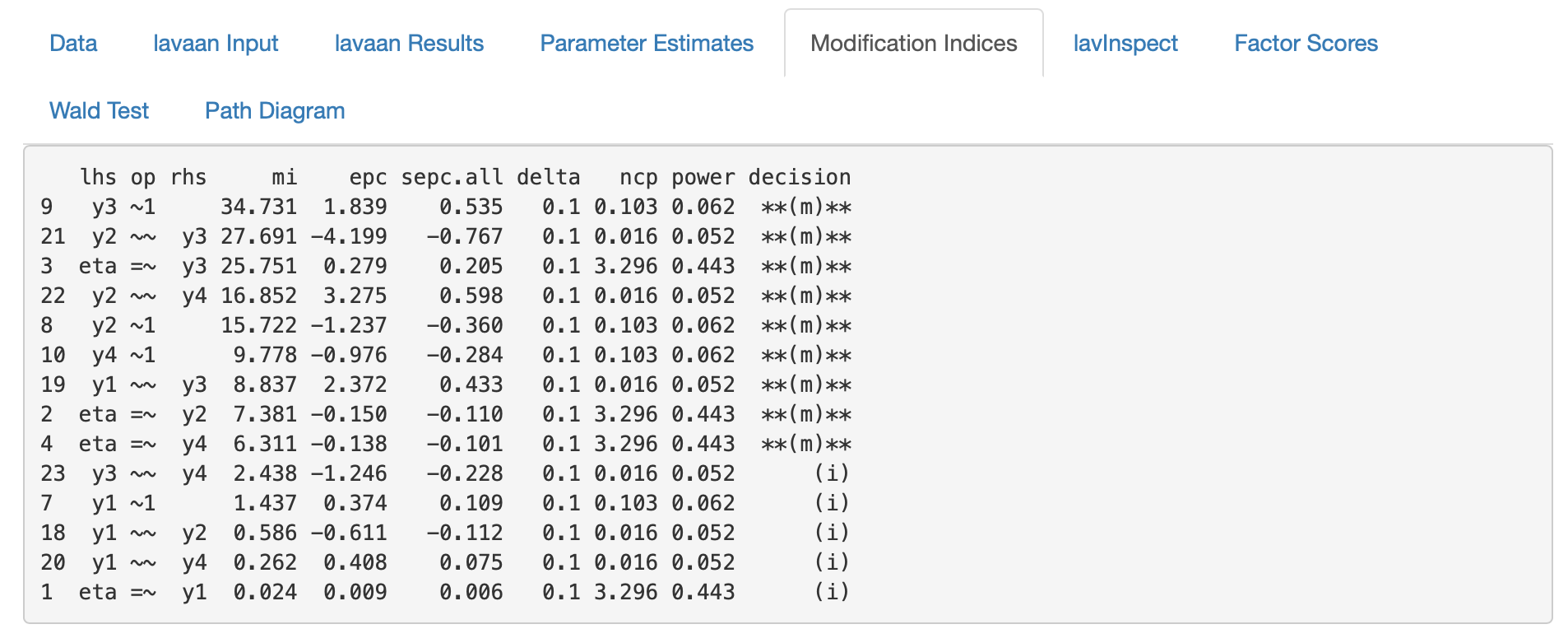The image size is (1568, 629).
Task: Select the row showing mi 0.024
Action: tap(411, 591)
